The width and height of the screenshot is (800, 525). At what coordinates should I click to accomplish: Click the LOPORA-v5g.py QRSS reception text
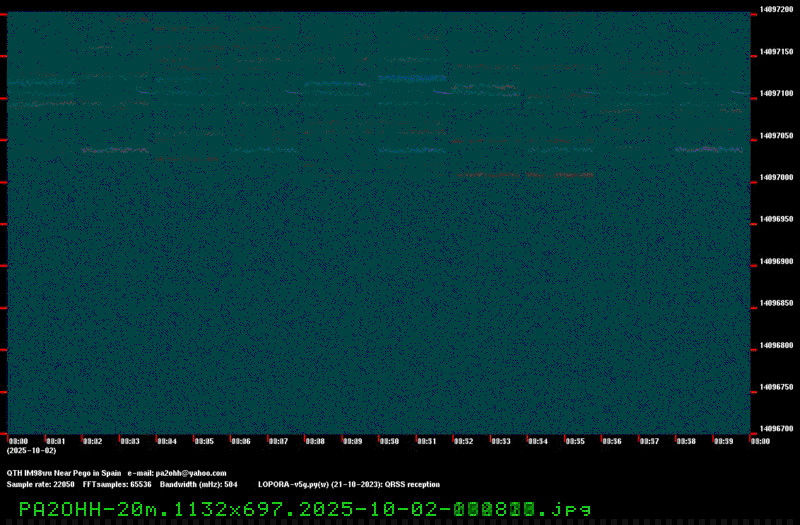(348, 484)
